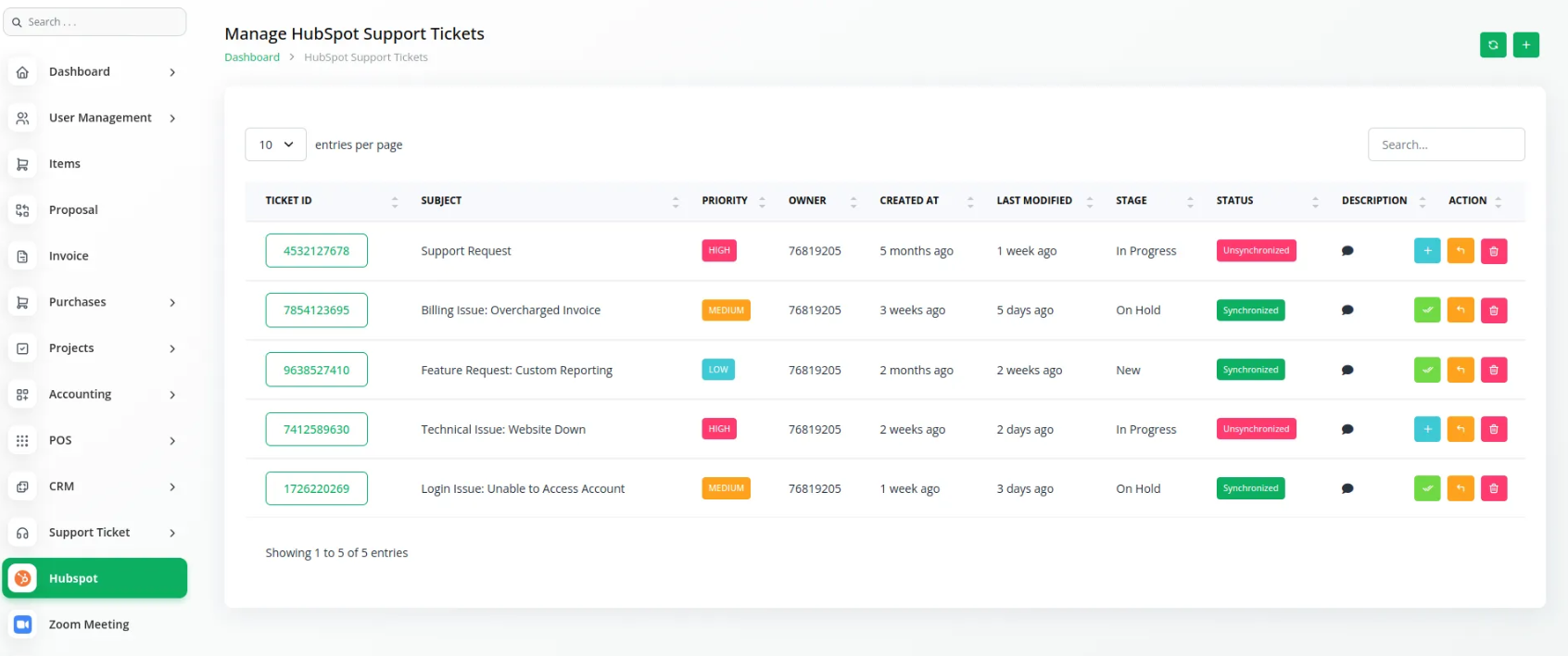
Task: Delete ticket 1726220269 with trash icon
Action: point(1494,488)
